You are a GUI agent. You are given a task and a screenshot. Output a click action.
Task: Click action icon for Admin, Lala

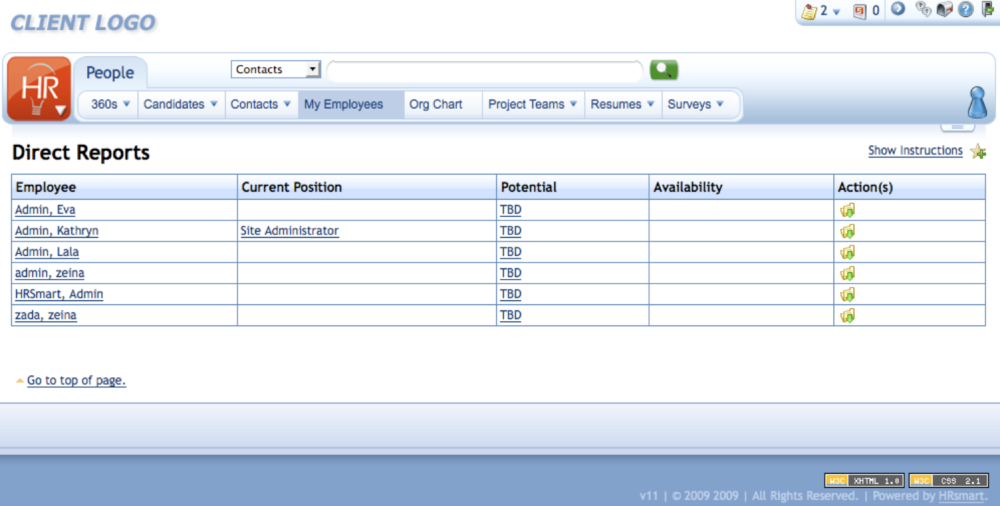[x=848, y=252]
